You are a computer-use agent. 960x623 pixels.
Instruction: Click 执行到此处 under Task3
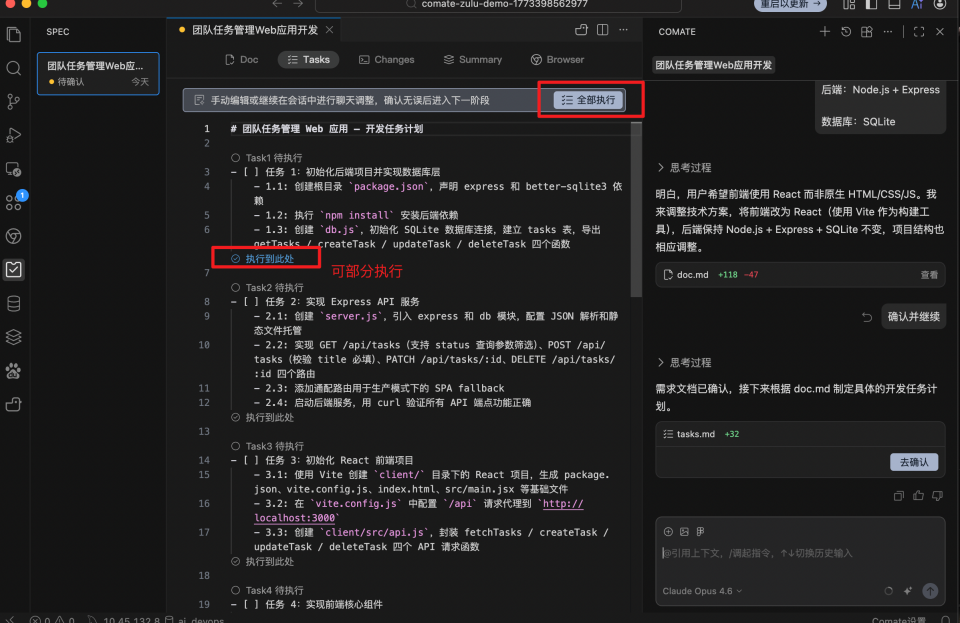point(263,561)
